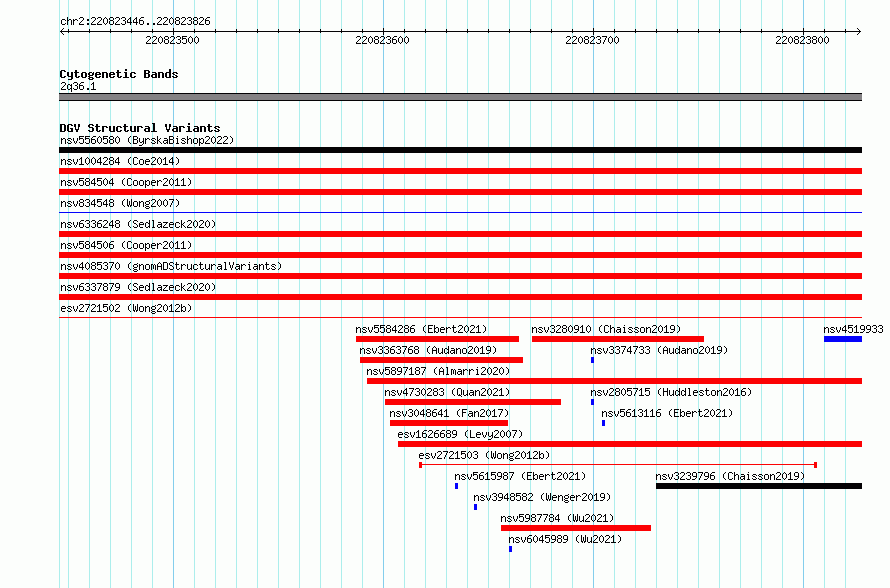Select the gray 2q36.1 cytoband bar
This screenshot has height=588, width=890.
coord(460,97)
